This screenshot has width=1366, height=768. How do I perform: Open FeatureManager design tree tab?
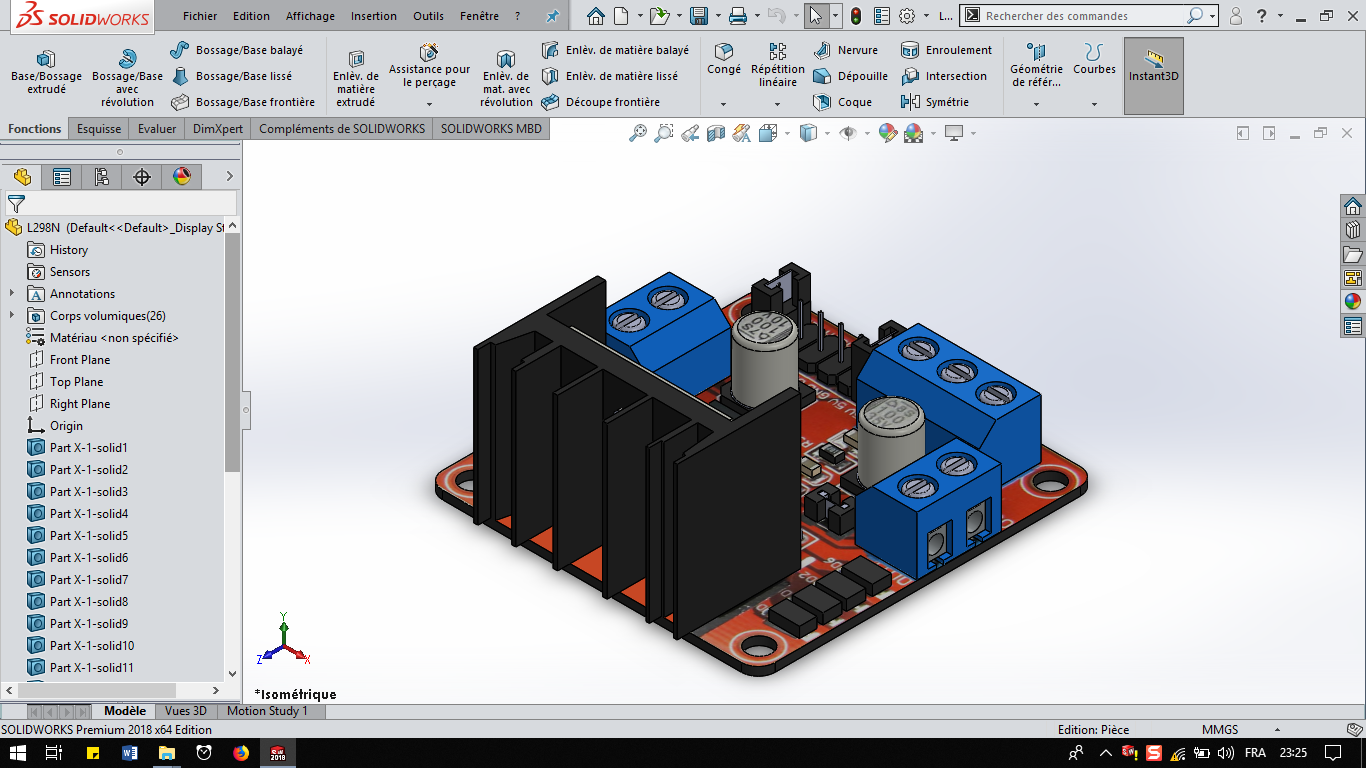tap(21, 177)
